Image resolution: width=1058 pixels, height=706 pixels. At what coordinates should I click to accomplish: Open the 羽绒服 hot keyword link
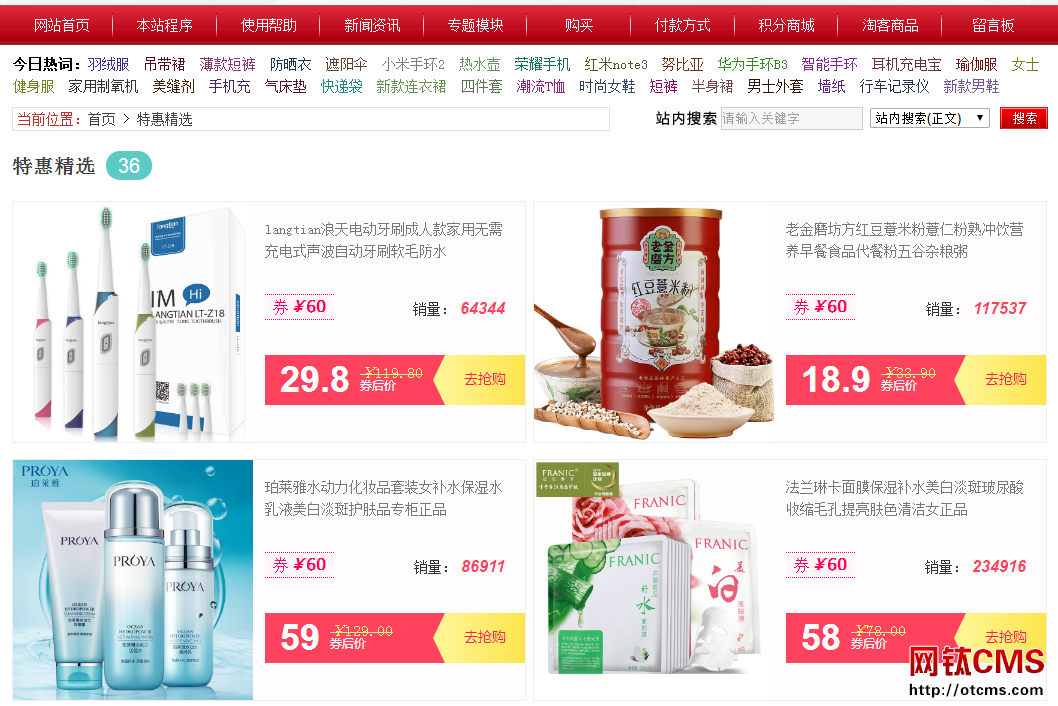click(x=108, y=65)
